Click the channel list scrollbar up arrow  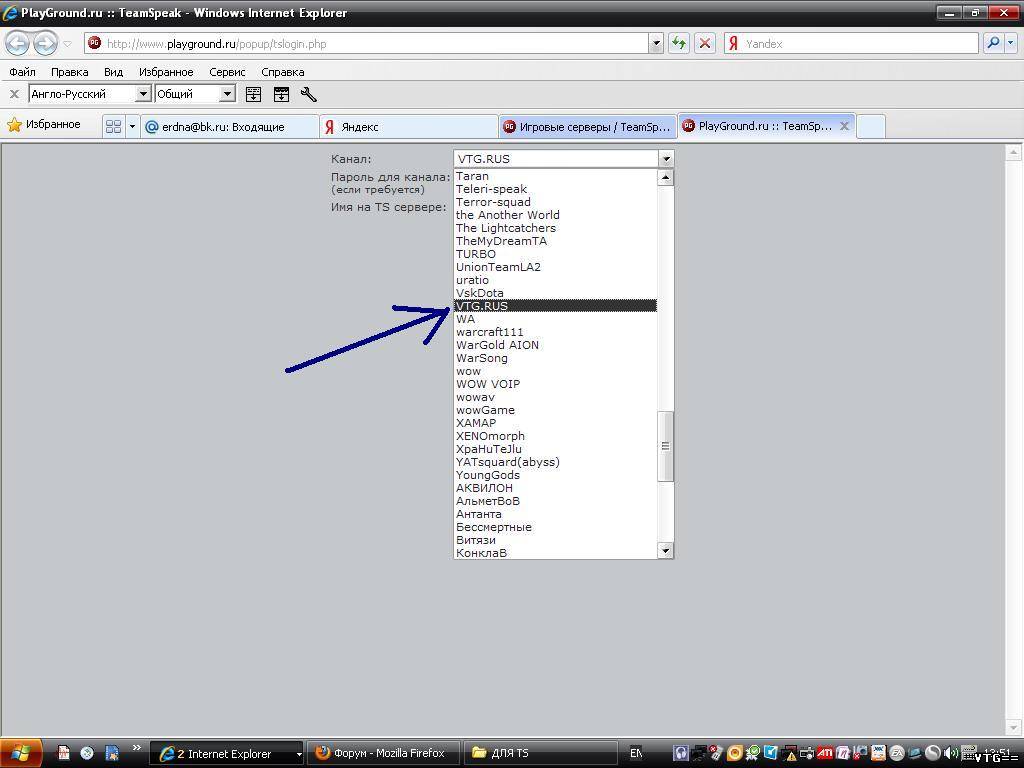click(665, 177)
